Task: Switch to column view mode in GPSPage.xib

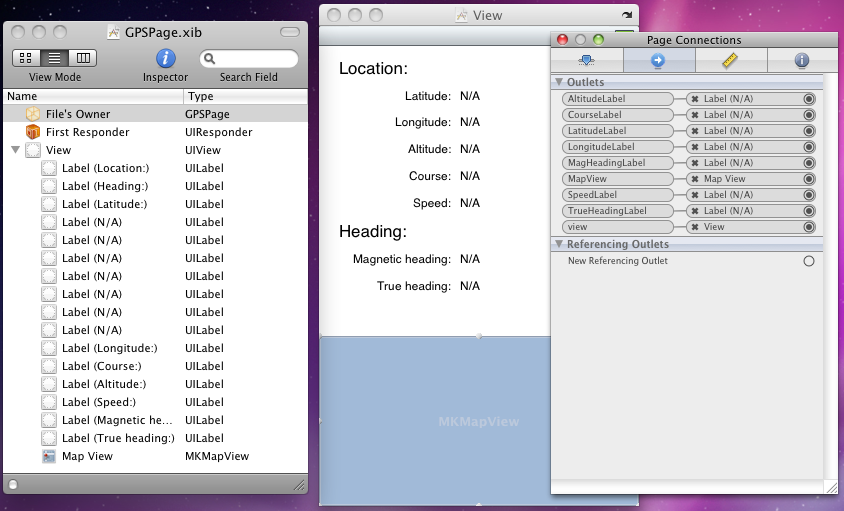Action: point(83,58)
